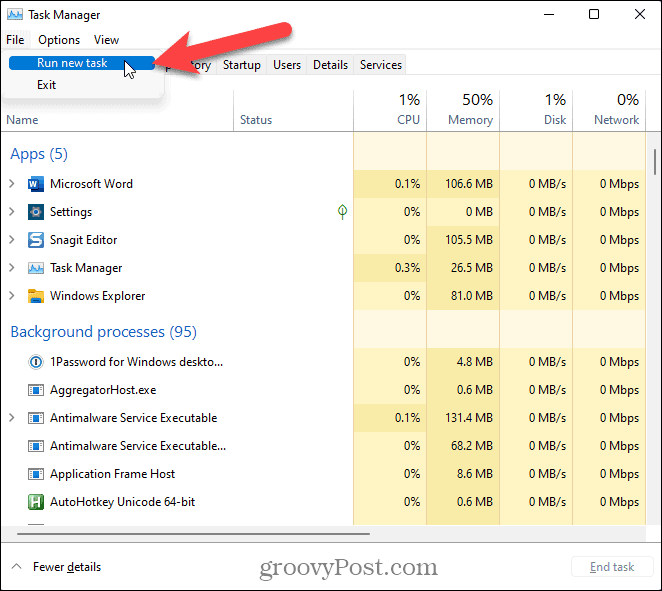
Task: Switch to the Users tab
Action: [287, 65]
